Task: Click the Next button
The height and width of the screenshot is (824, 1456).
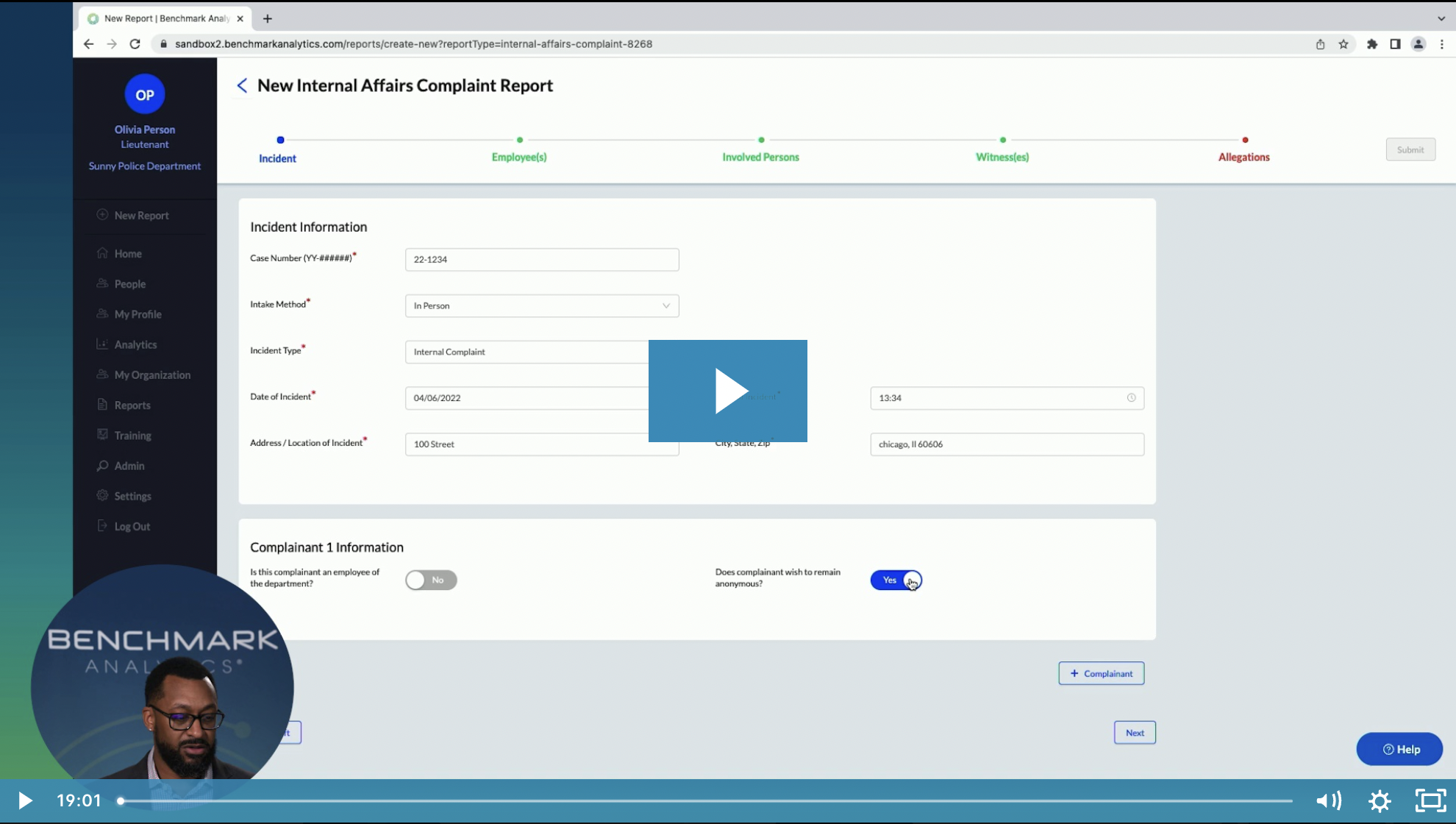Action: tap(1134, 732)
